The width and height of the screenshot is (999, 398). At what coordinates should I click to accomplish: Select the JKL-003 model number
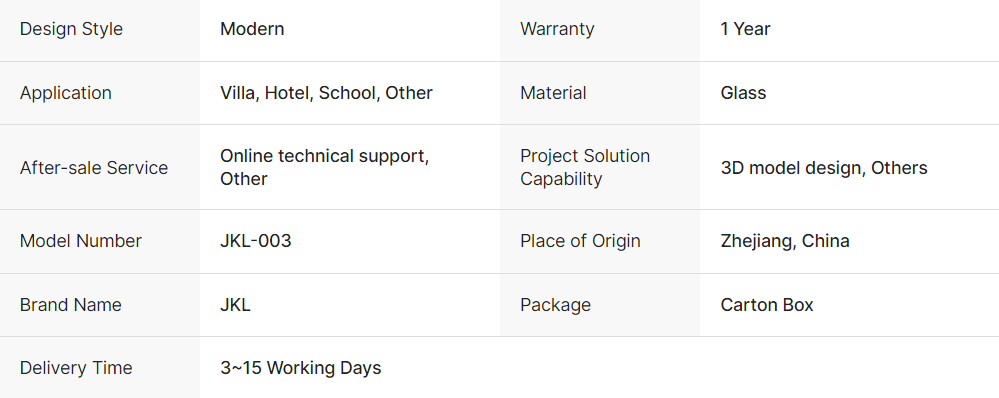pos(256,241)
